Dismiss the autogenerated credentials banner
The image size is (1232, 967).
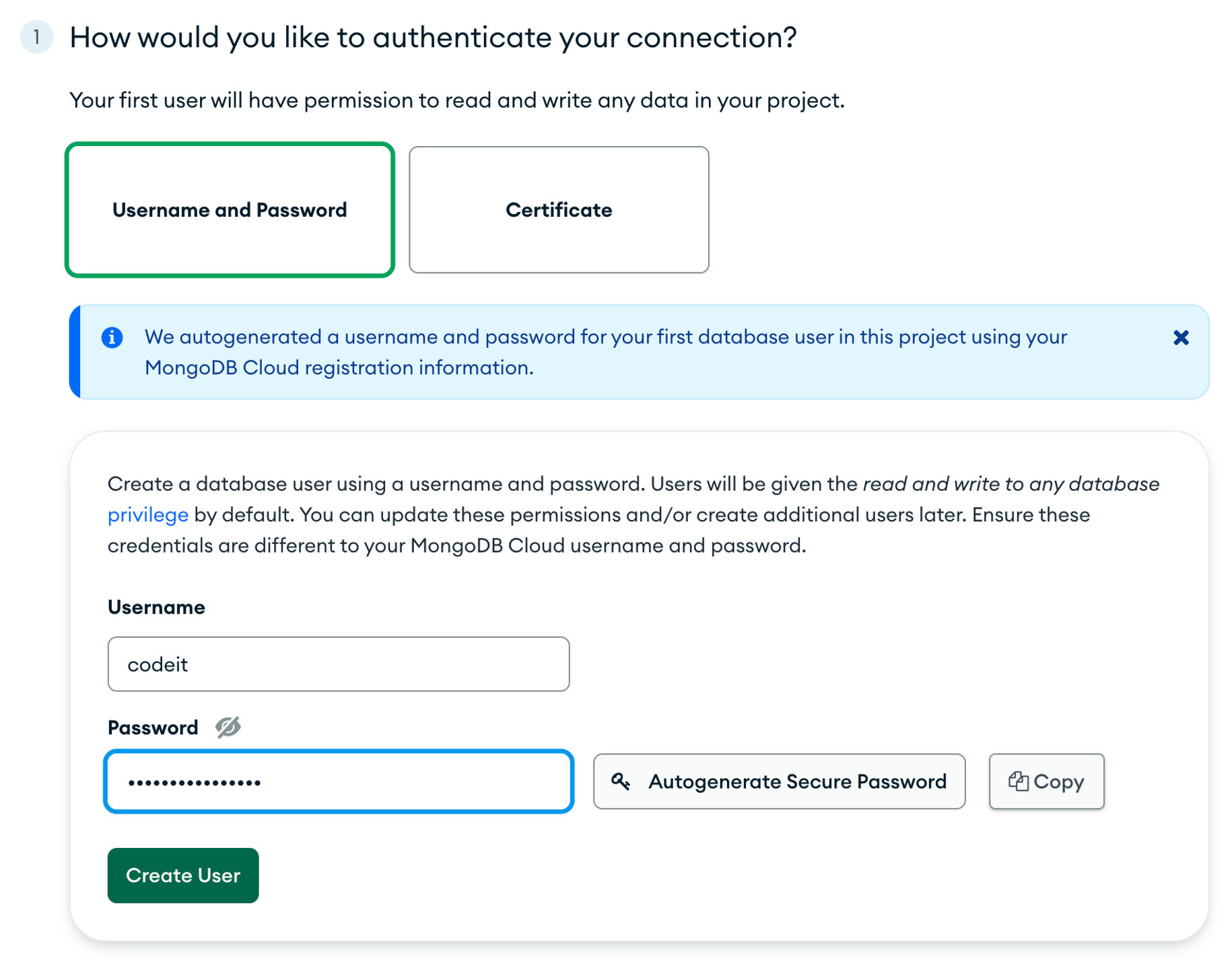coord(1180,337)
